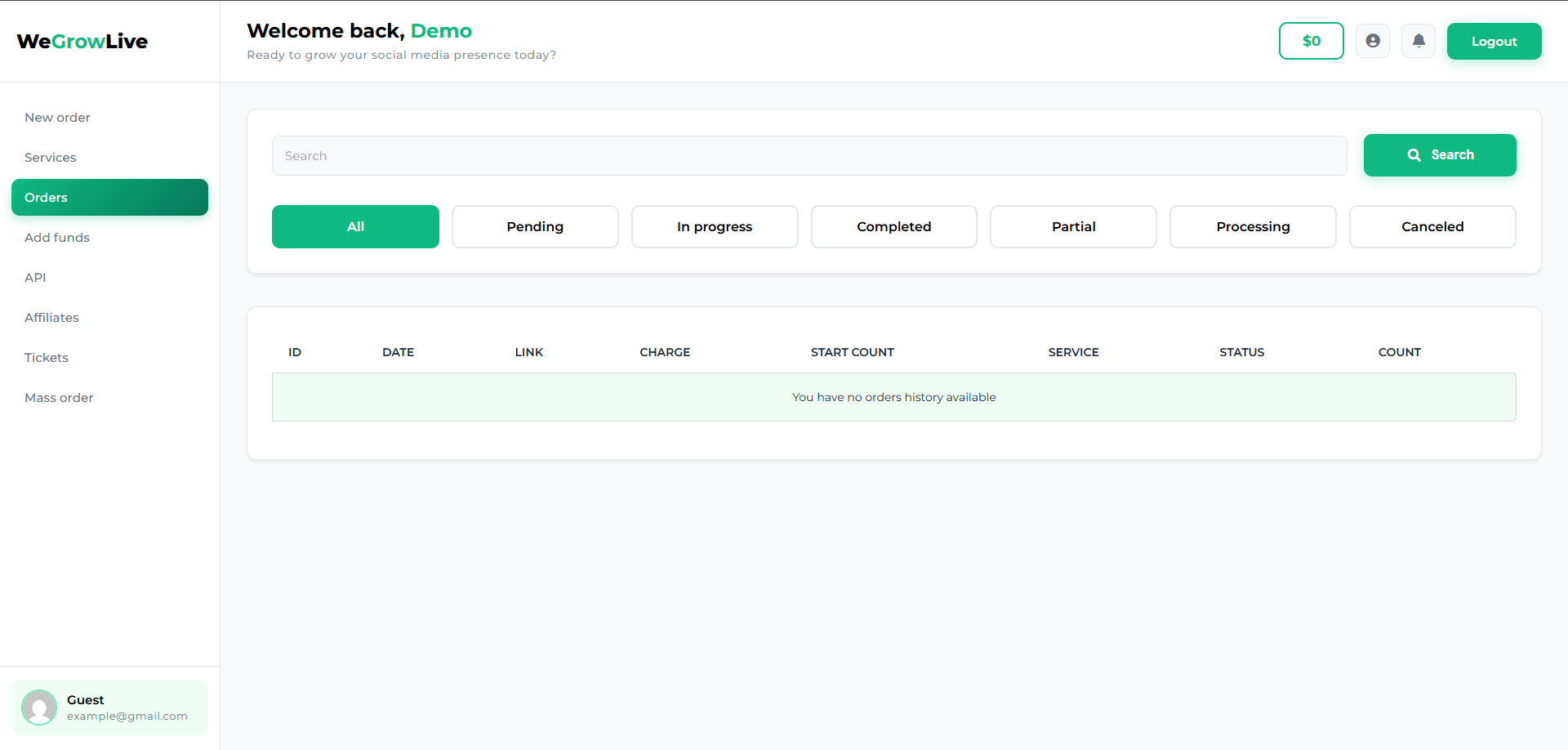Image resolution: width=1568 pixels, height=750 pixels.
Task: Open New order from sidebar
Action: tap(57, 118)
